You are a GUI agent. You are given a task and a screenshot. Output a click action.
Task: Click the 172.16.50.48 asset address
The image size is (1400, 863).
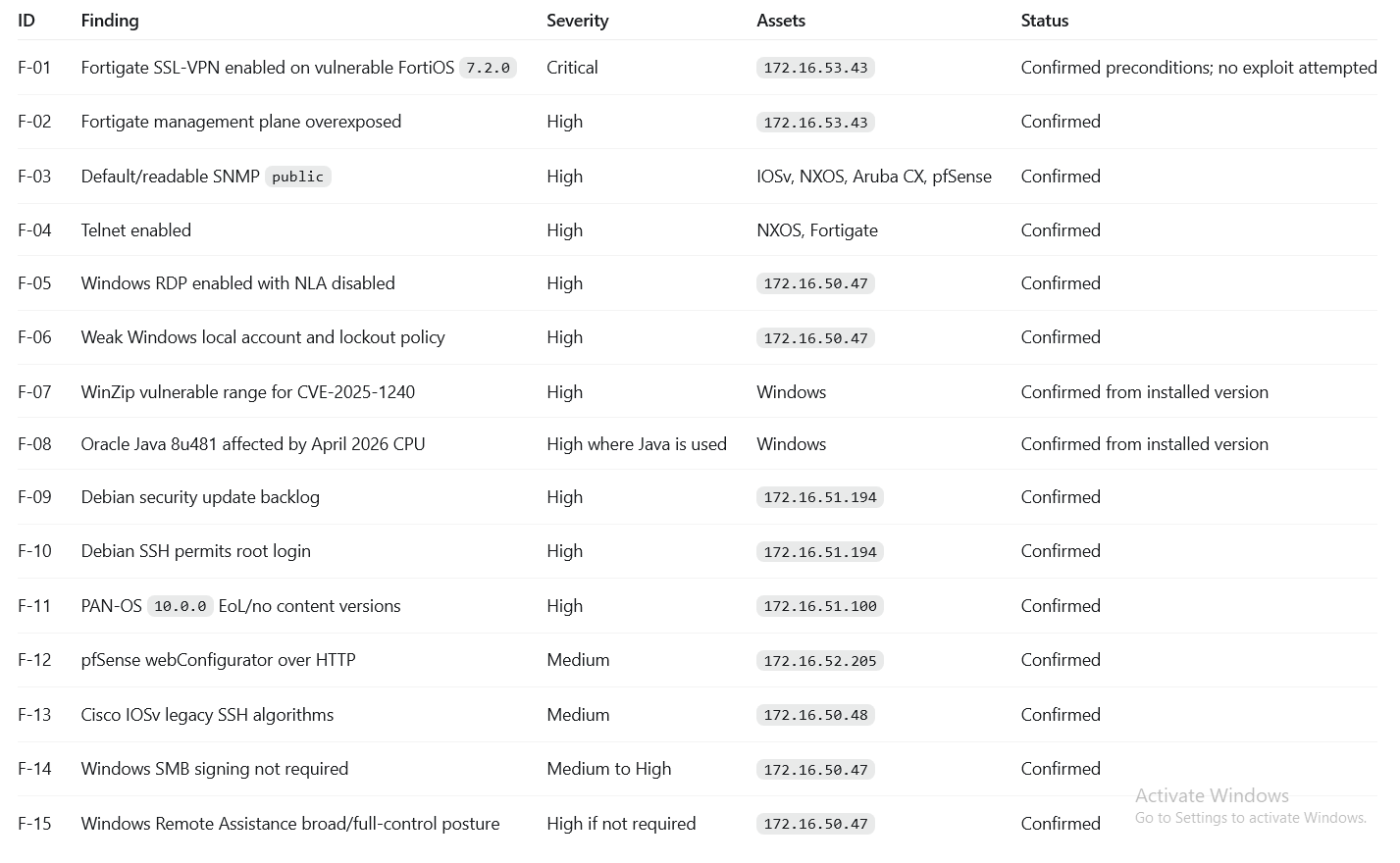815,715
